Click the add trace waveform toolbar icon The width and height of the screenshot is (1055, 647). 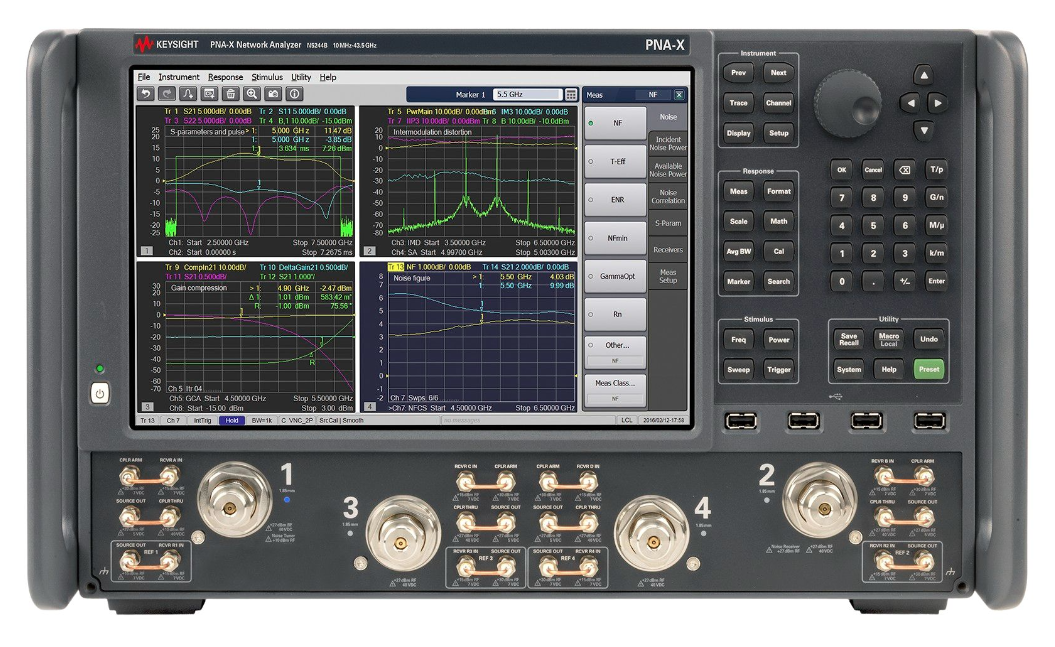coord(188,94)
